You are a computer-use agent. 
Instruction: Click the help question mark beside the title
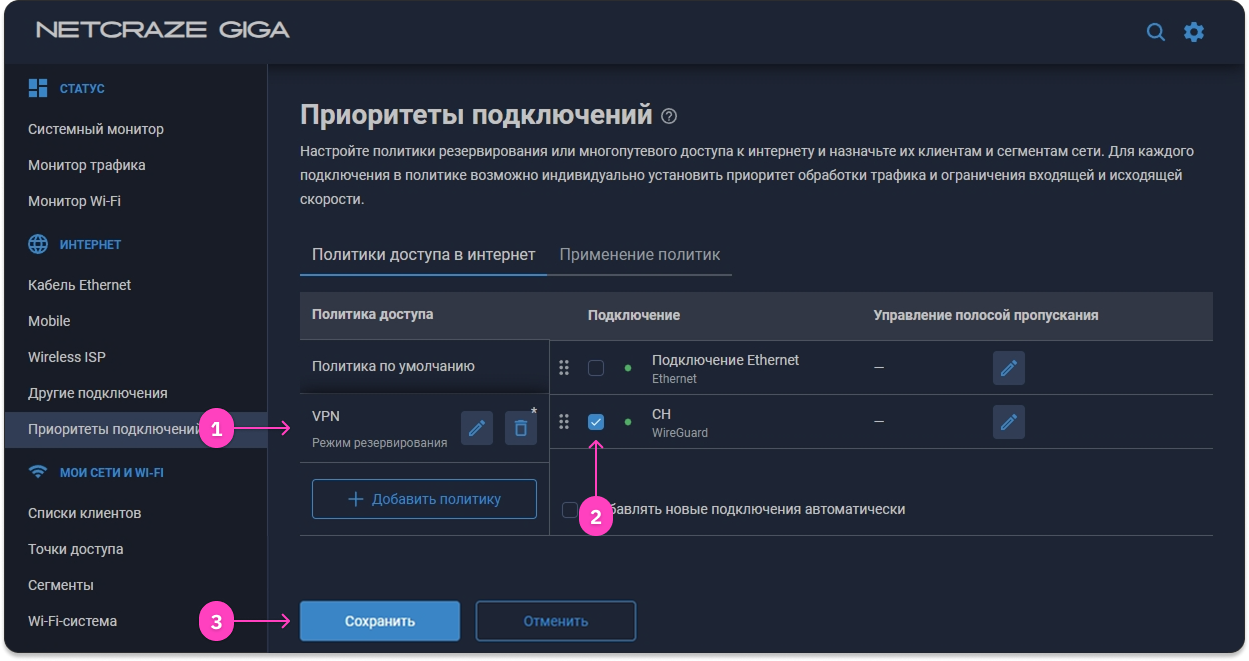(669, 116)
